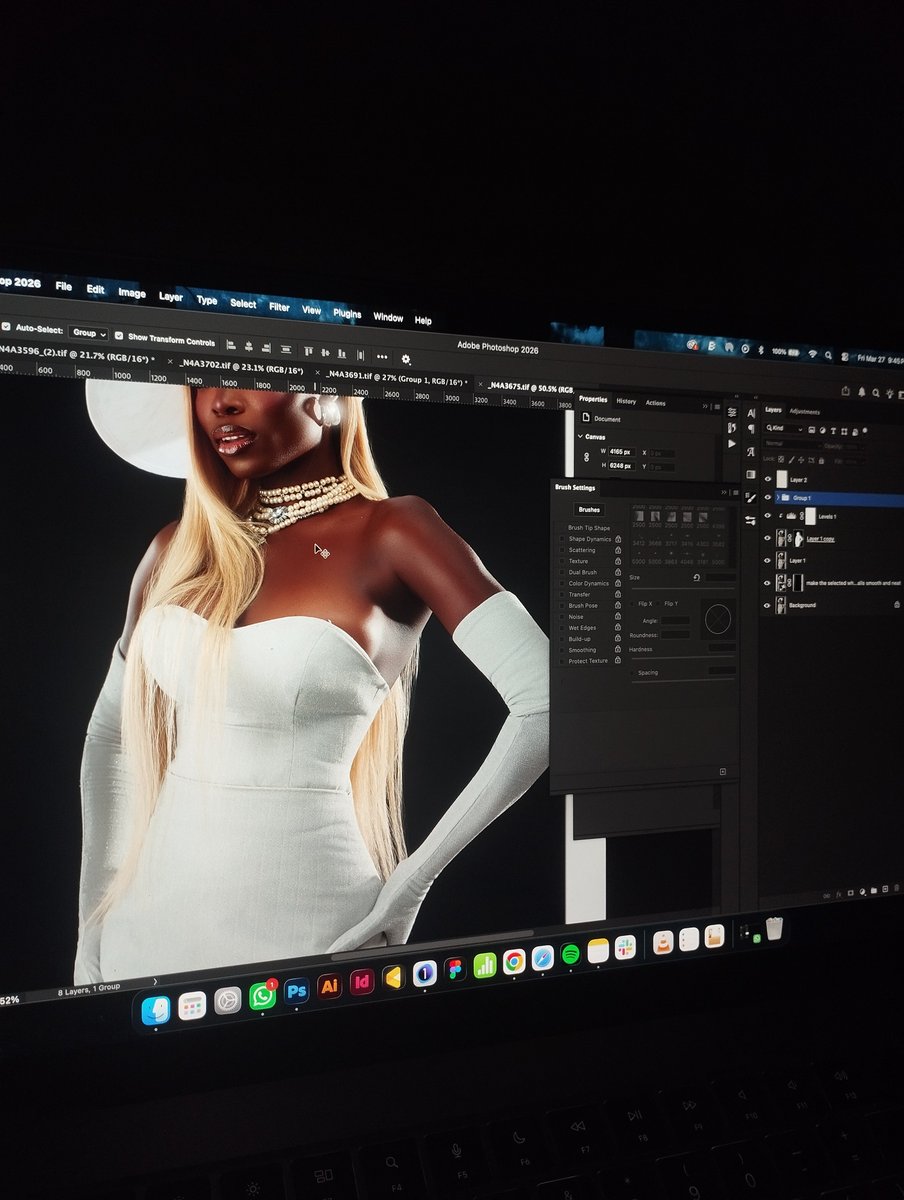Click the three-dots more options in options bar
Image resolution: width=904 pixels, height=1200 pixels.
[x=382, y=357]
